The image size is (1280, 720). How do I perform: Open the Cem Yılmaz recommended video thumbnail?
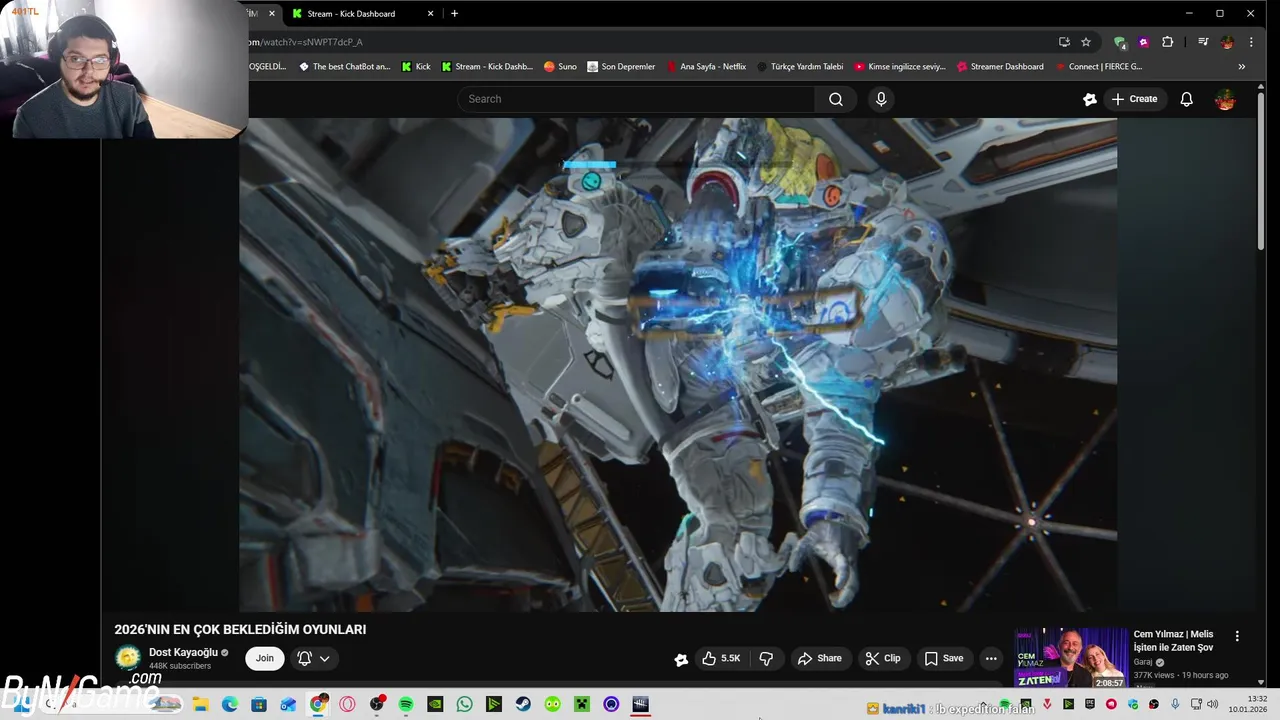pyautogui.click(x=1071, y=658)
